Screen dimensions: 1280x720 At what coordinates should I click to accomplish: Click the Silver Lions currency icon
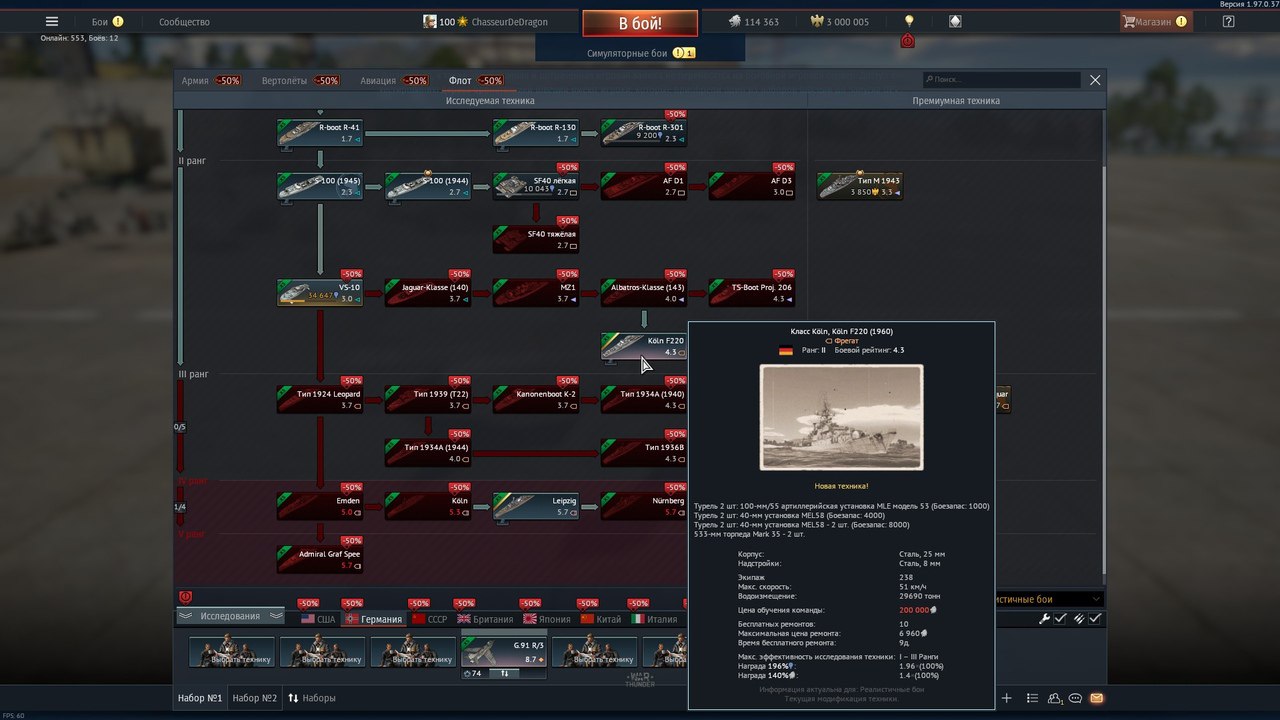point(733,21)
